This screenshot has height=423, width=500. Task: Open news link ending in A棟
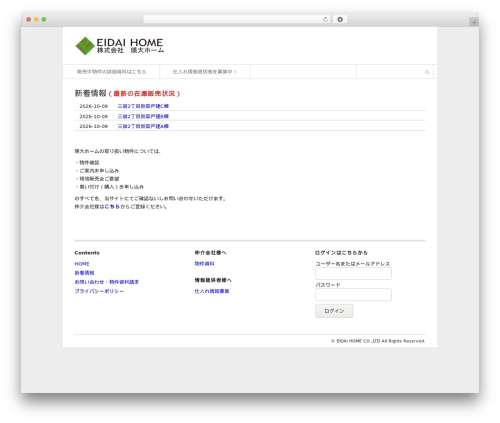pyautogui.click(x=143, y=126)
